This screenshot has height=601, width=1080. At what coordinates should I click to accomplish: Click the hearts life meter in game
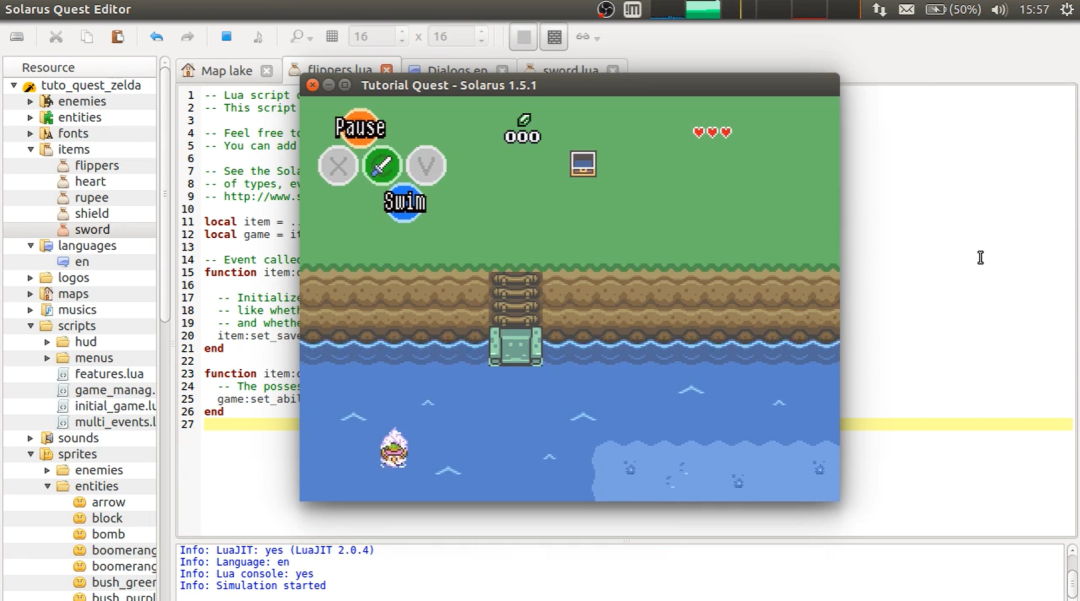(x=712, y=132)
